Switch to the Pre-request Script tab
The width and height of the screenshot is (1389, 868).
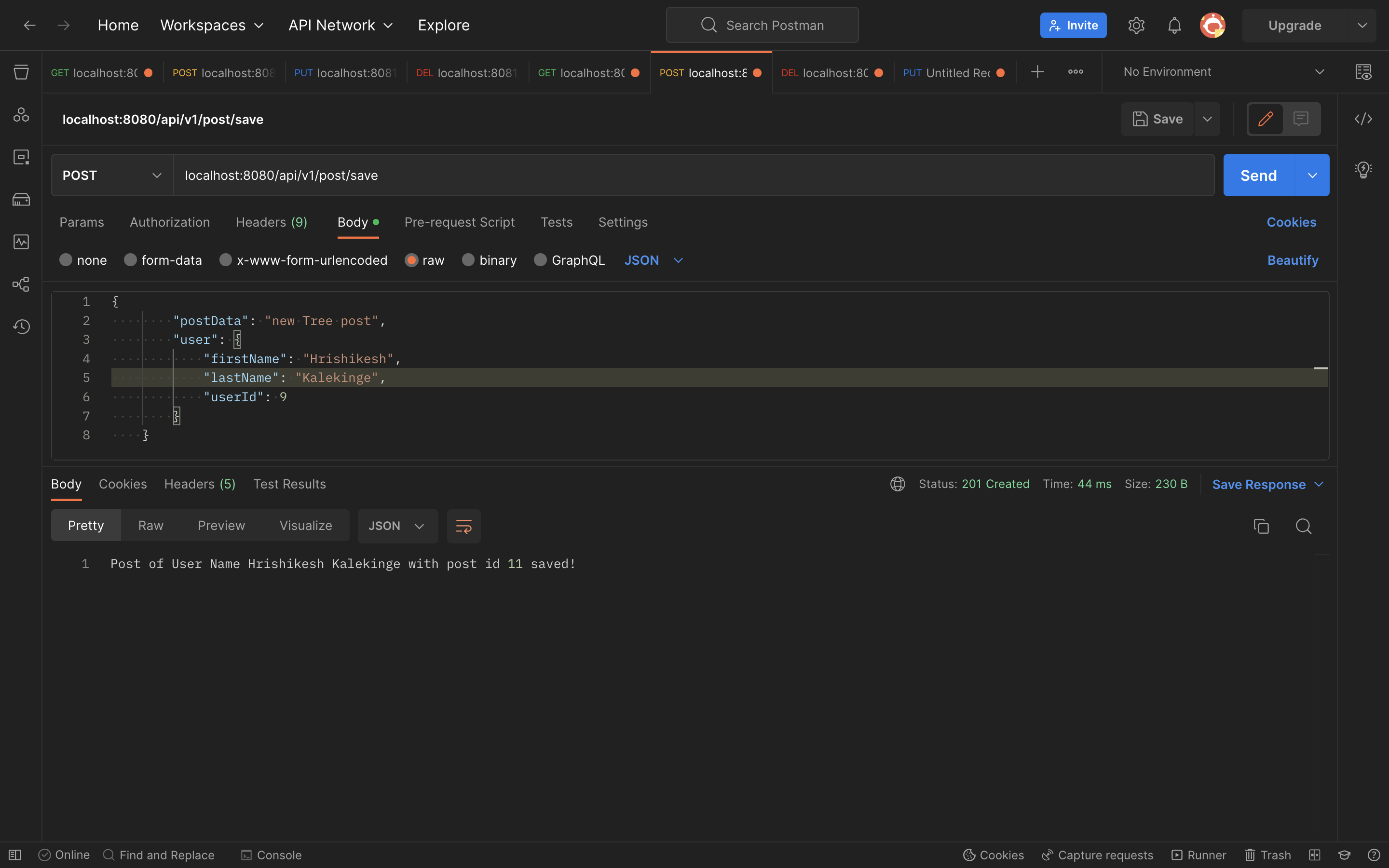pos(459,222)
